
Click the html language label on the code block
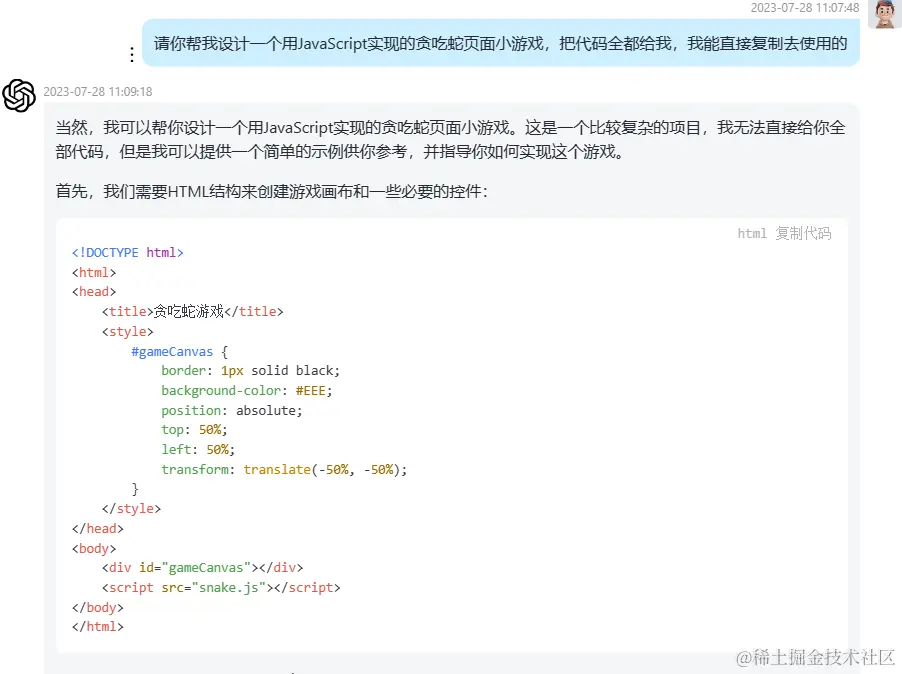(x=752, y=233)
